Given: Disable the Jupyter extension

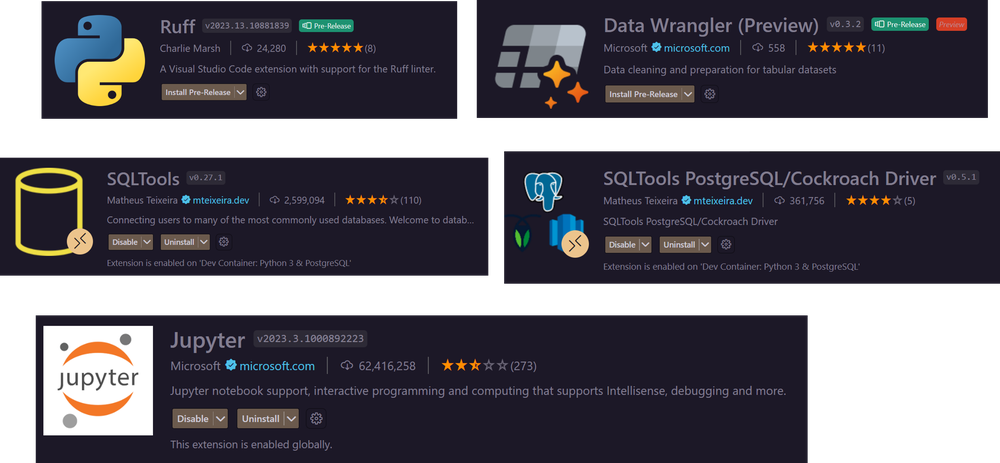Looking at the screenshot, I should click(x=193, y=419).
